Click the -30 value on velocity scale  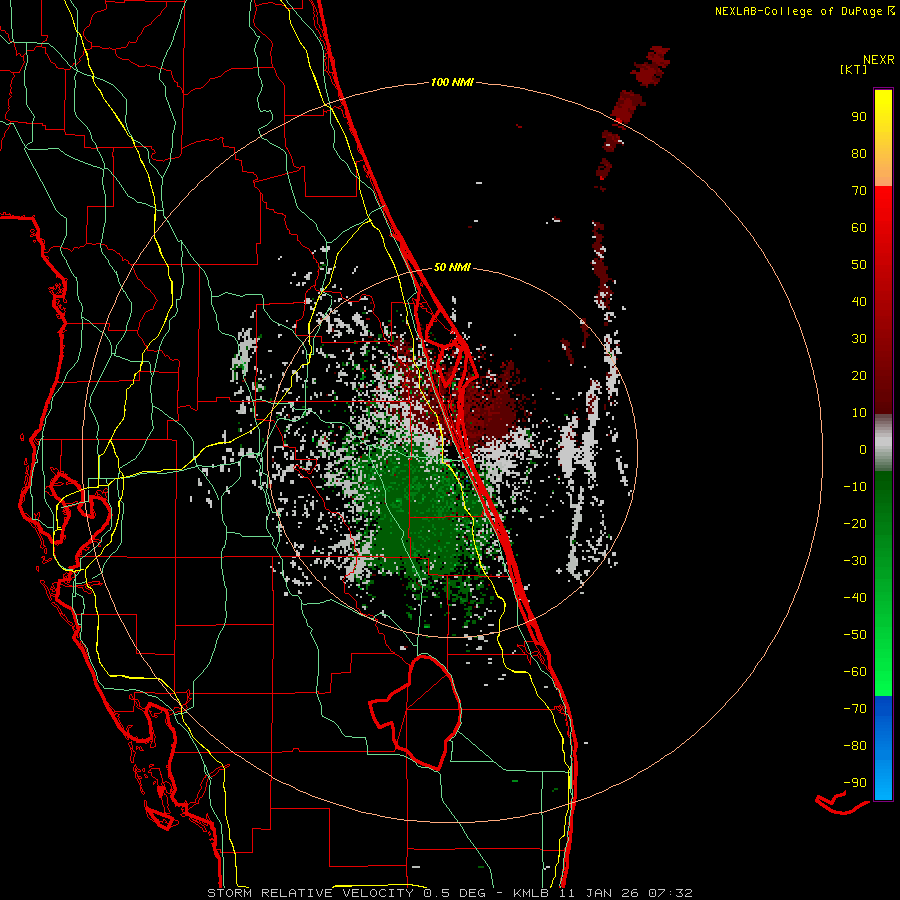click(855, 561)
